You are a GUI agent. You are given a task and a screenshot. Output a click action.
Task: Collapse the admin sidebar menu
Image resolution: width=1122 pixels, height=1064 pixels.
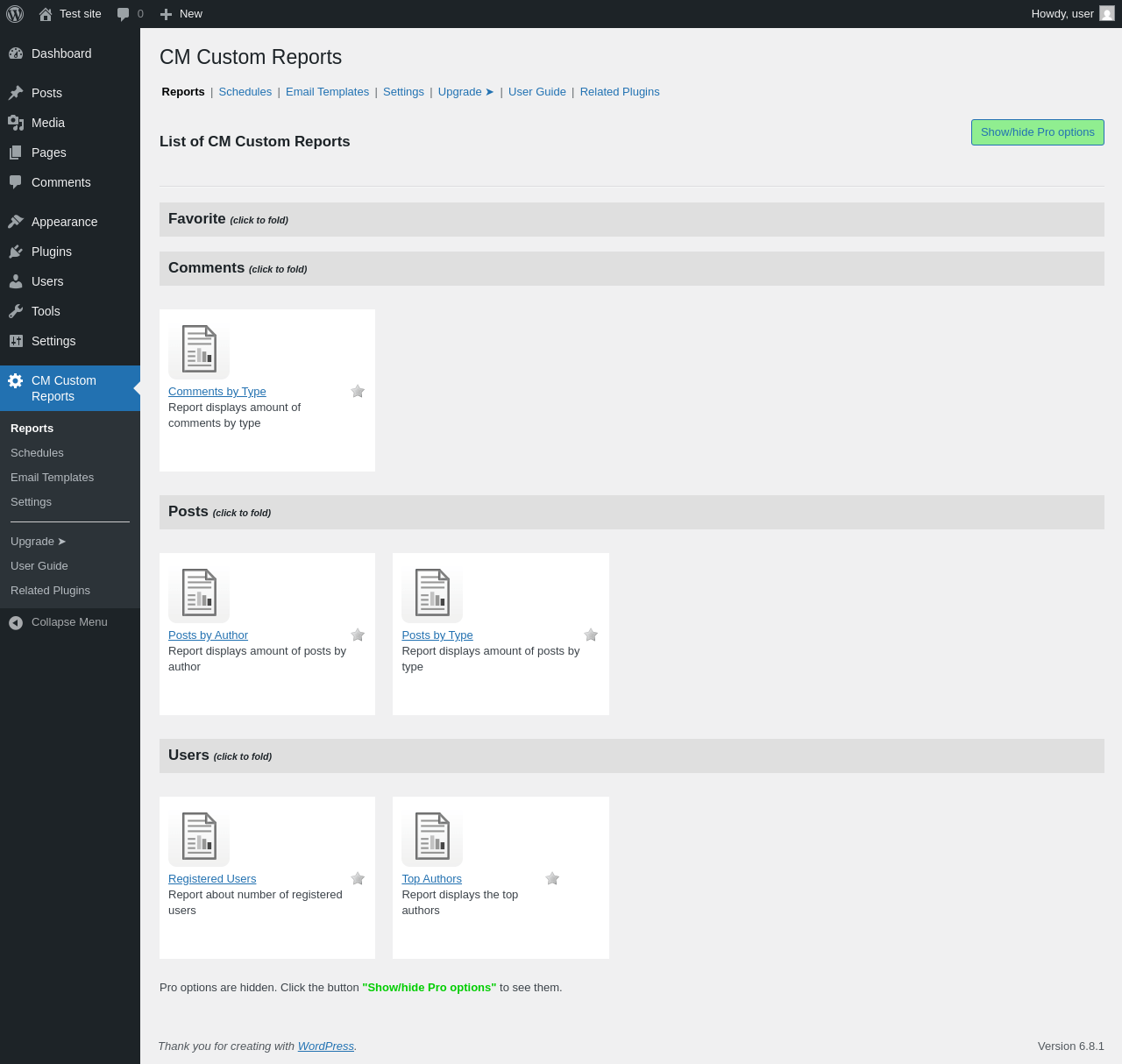(69, 622)
